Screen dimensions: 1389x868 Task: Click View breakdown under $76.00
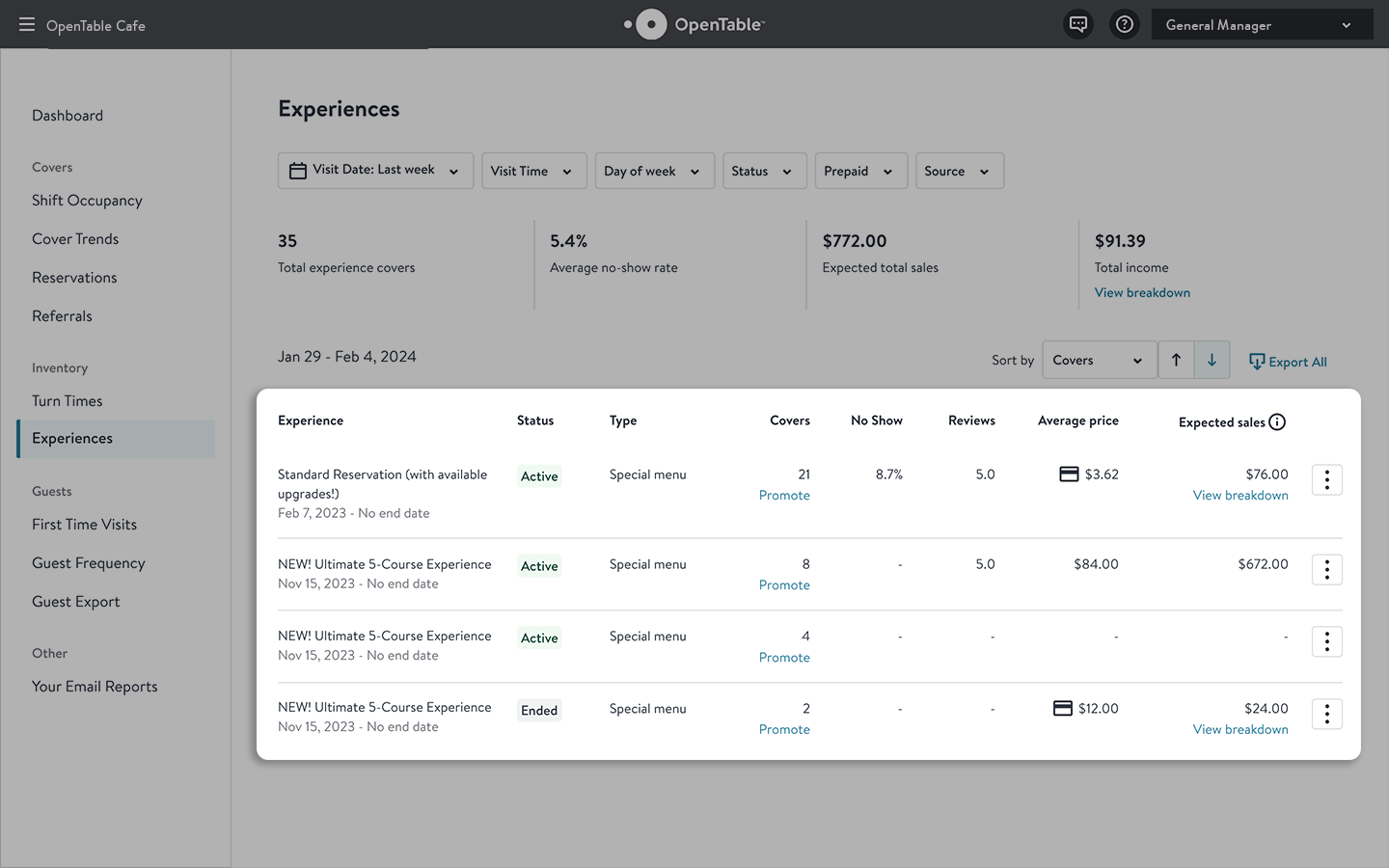coord(1240,495)
